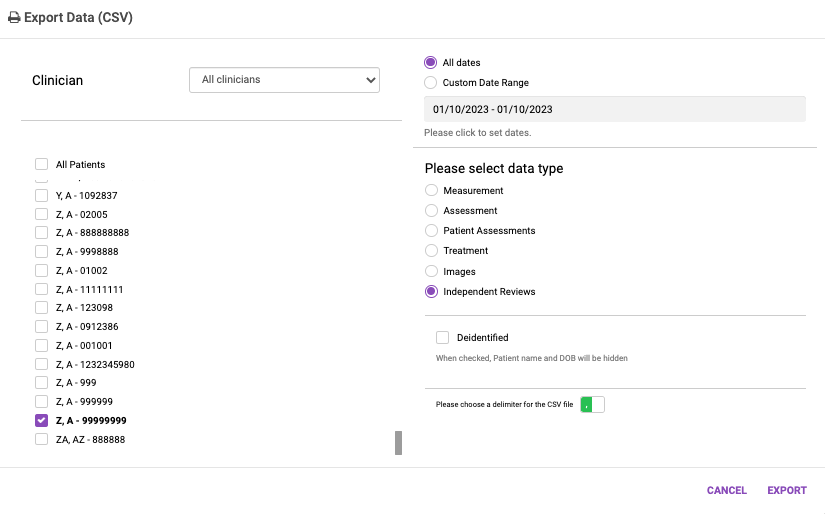This screenshot has width=825, height=514.
Task: Select the All dates radio button
Action: pos(431,62)
